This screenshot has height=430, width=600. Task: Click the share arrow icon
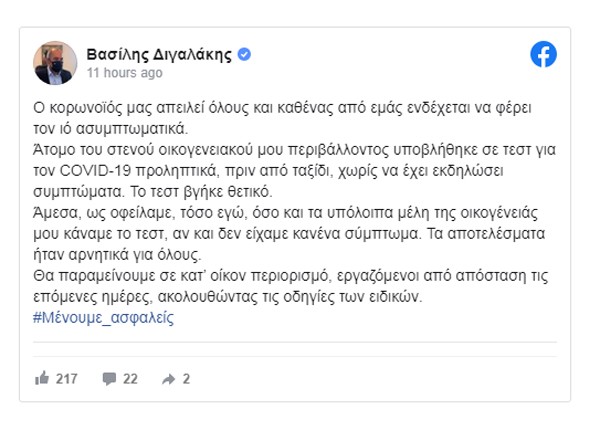point(169,379)
